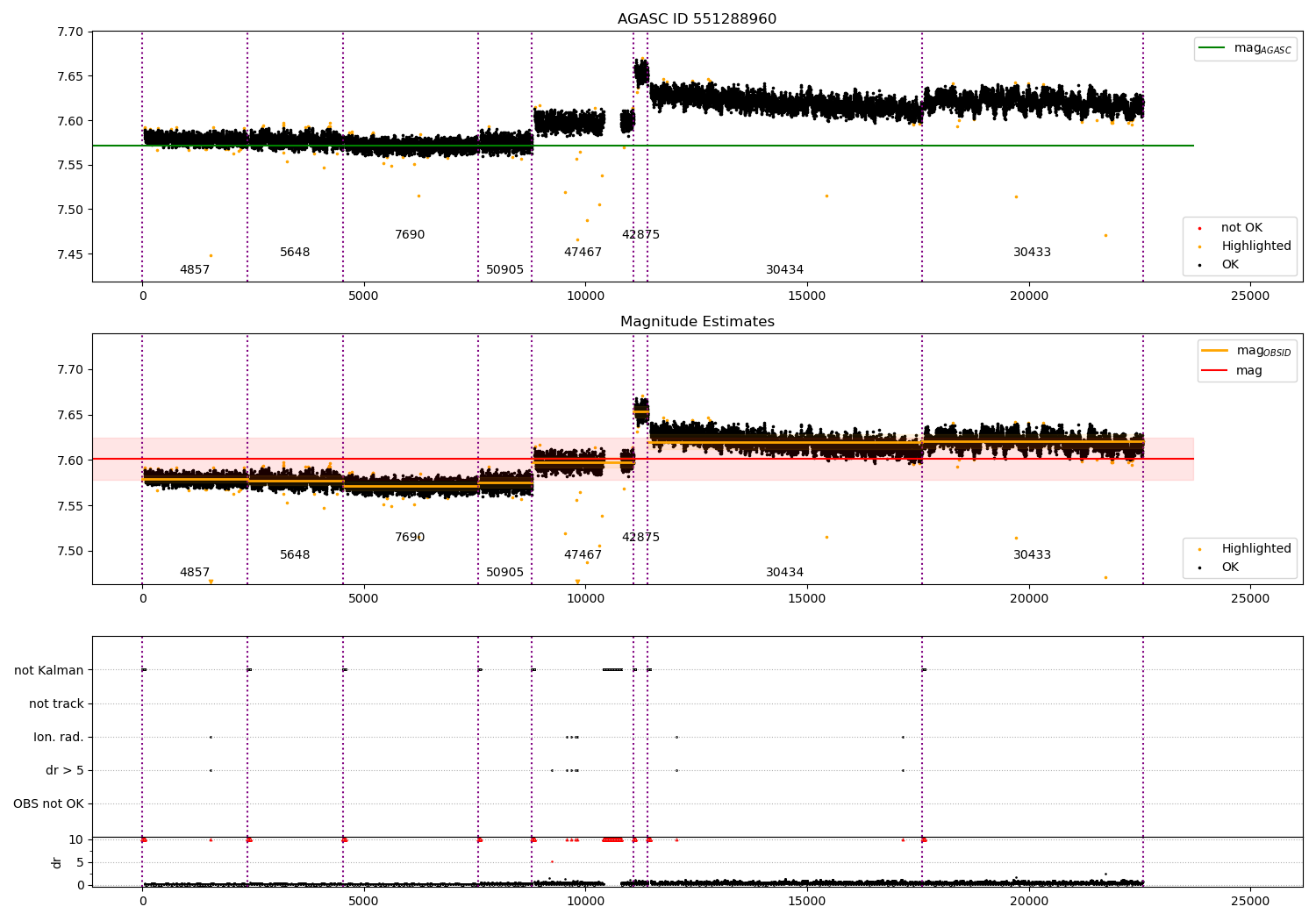The height and width of the screenshot is (921, 1316).
Task: Click the "Ion. rad." axis label
Action: click(59, 737)
